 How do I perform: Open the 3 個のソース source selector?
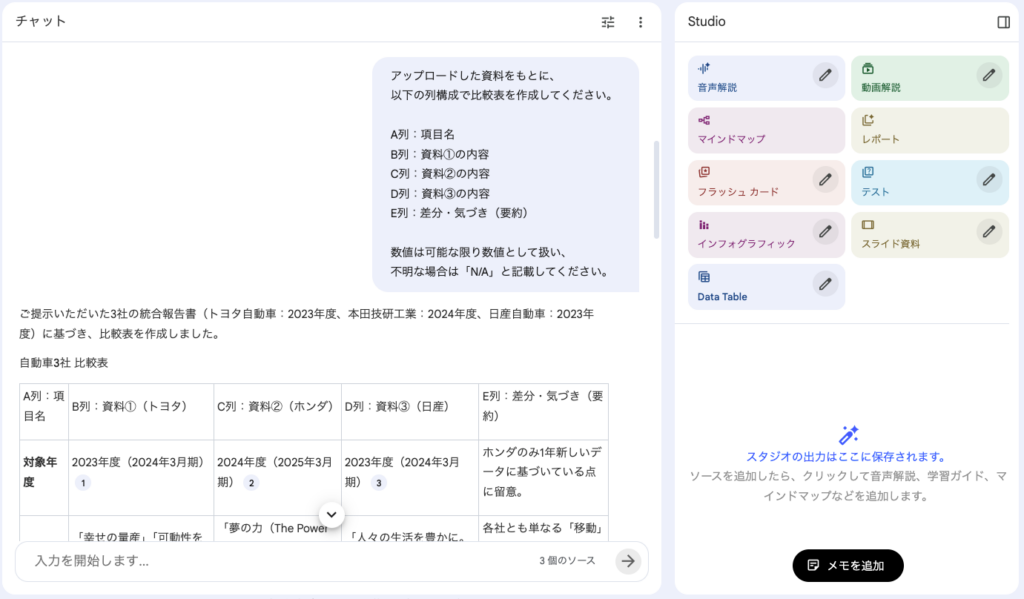pyautogui.click(x=567, y=561)
